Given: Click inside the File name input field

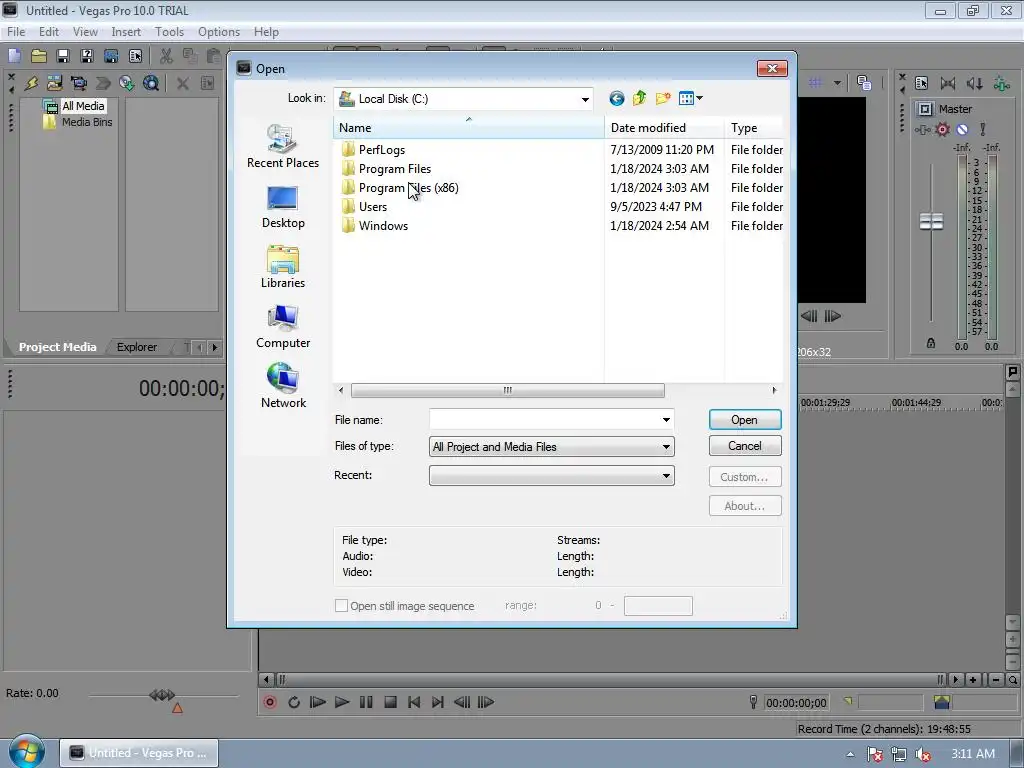Looking at the screenshot, I should [x=545, y=420].
